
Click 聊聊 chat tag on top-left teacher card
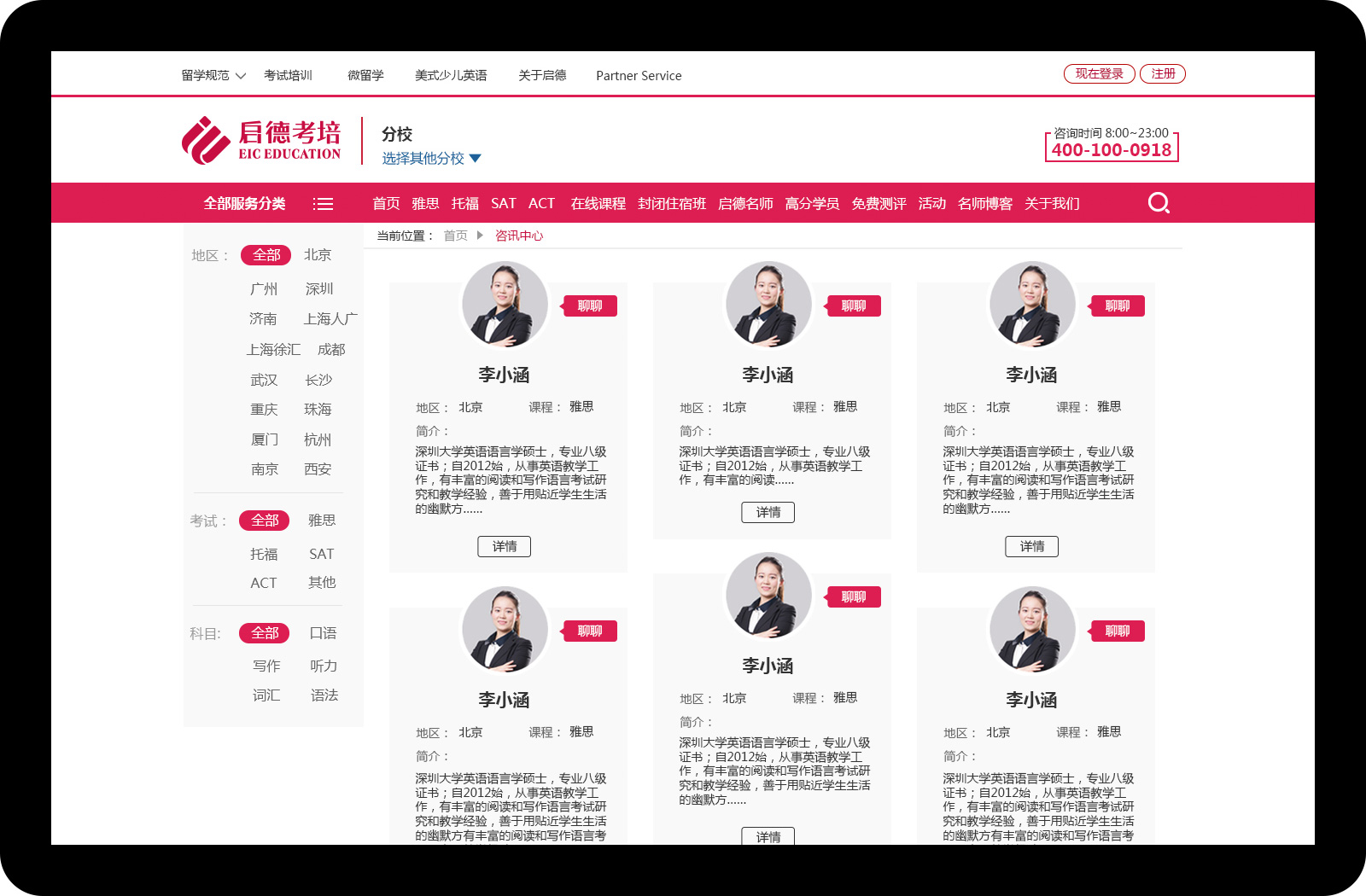[588, 306]
